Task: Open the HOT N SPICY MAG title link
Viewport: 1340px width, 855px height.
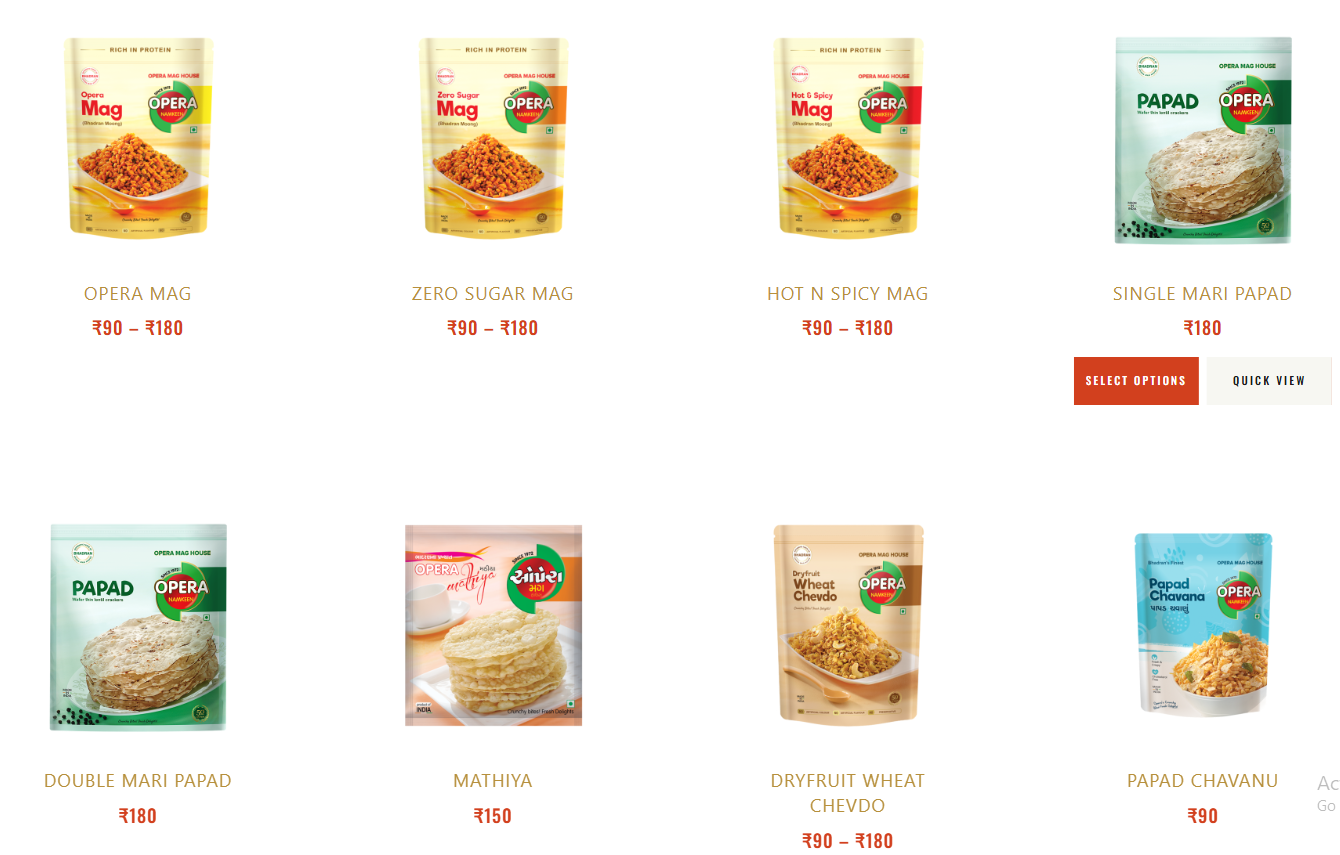Action: (x=848, y=294)
